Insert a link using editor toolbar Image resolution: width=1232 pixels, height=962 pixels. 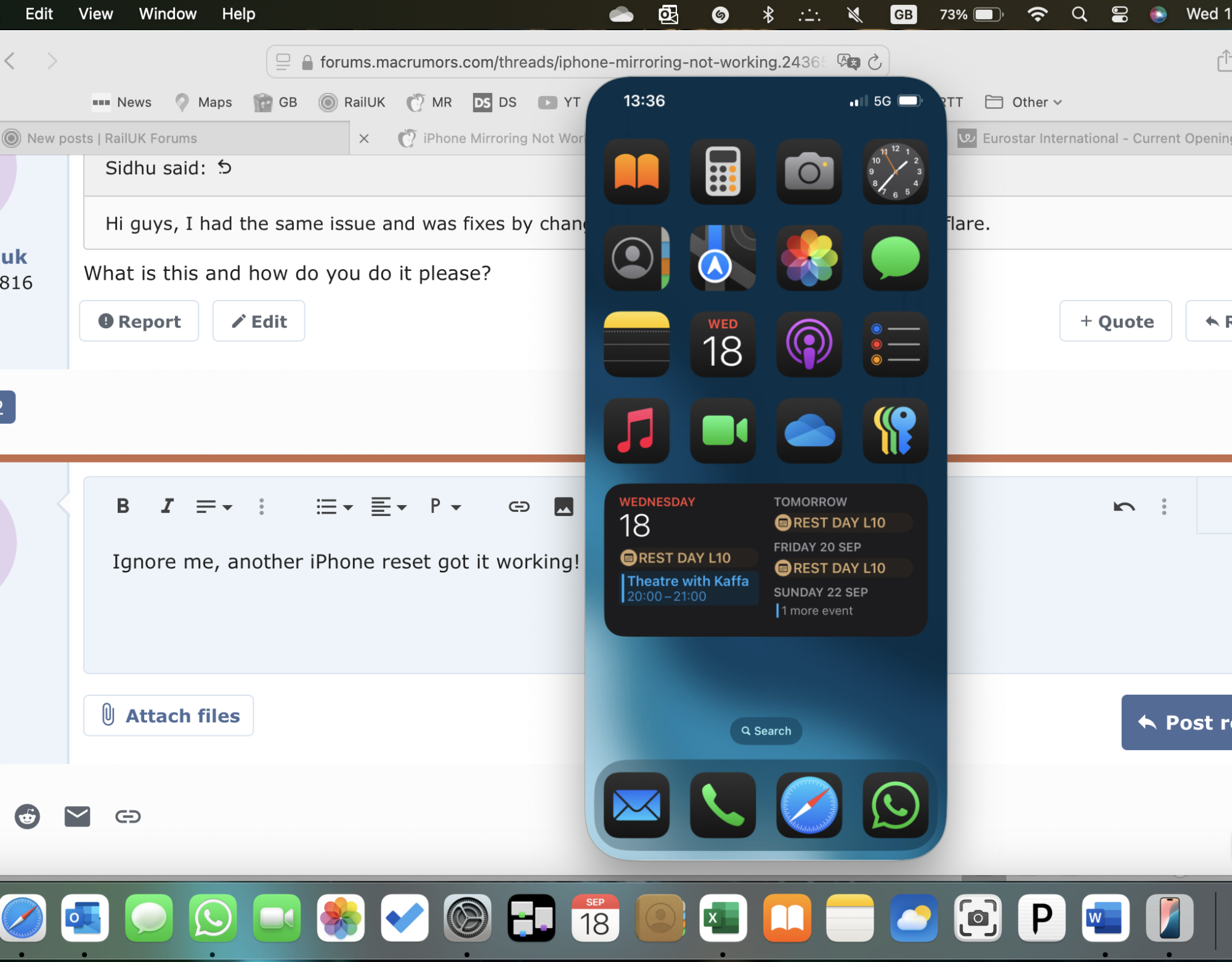519,506
